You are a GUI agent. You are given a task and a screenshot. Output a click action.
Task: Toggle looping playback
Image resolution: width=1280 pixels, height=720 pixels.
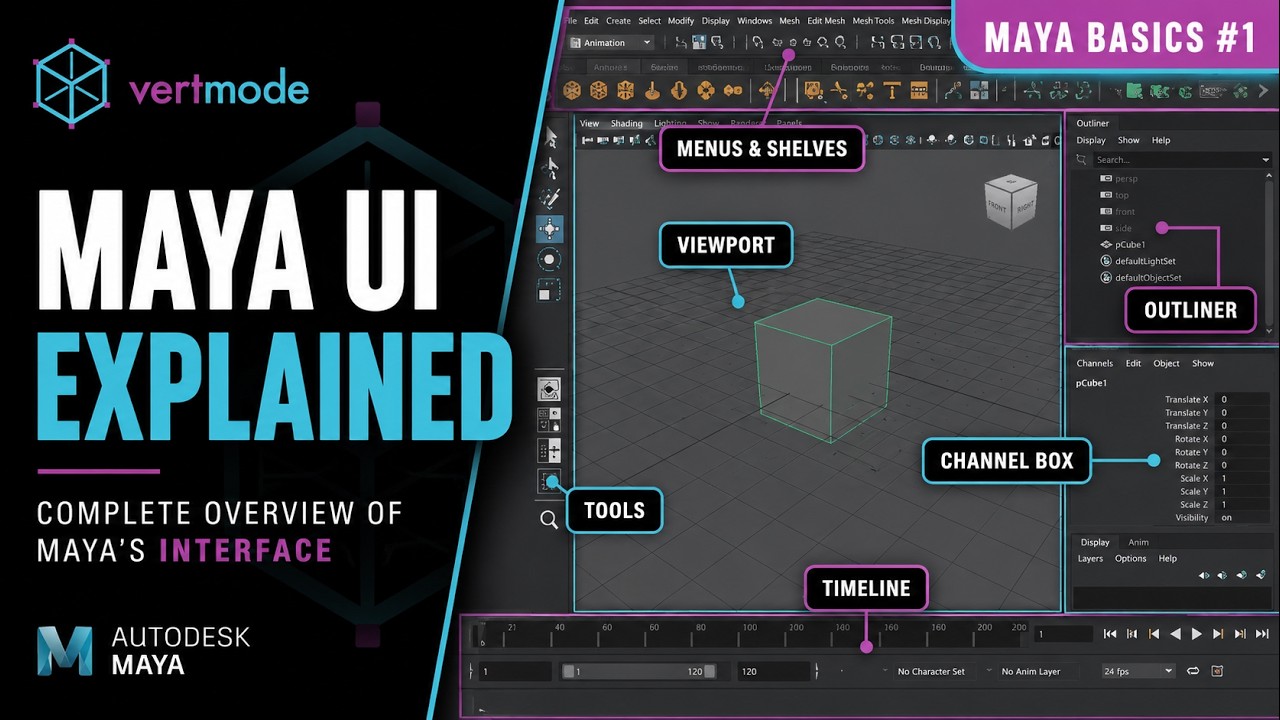coord(1193,671)
